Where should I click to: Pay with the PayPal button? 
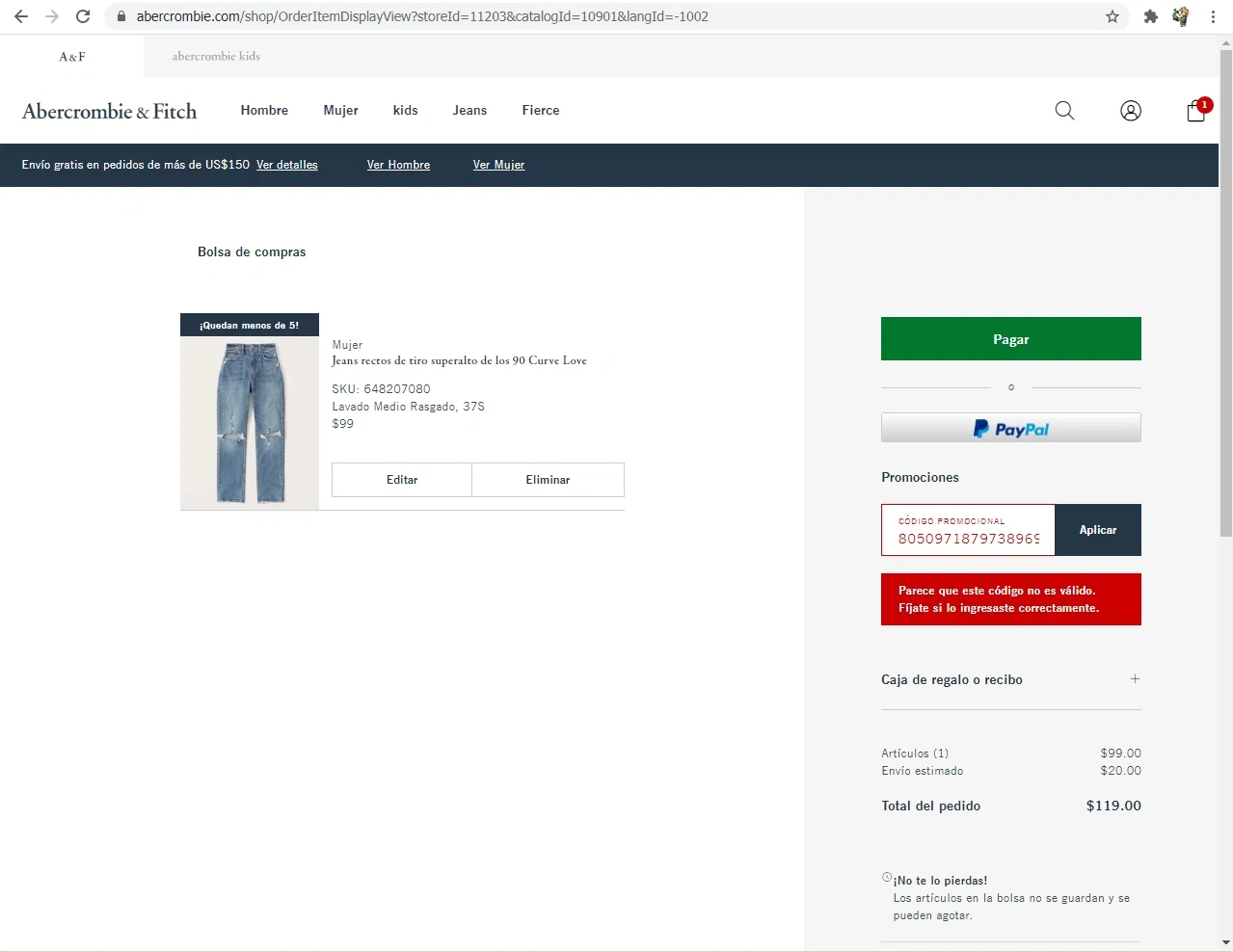(x=1011, y=428)
